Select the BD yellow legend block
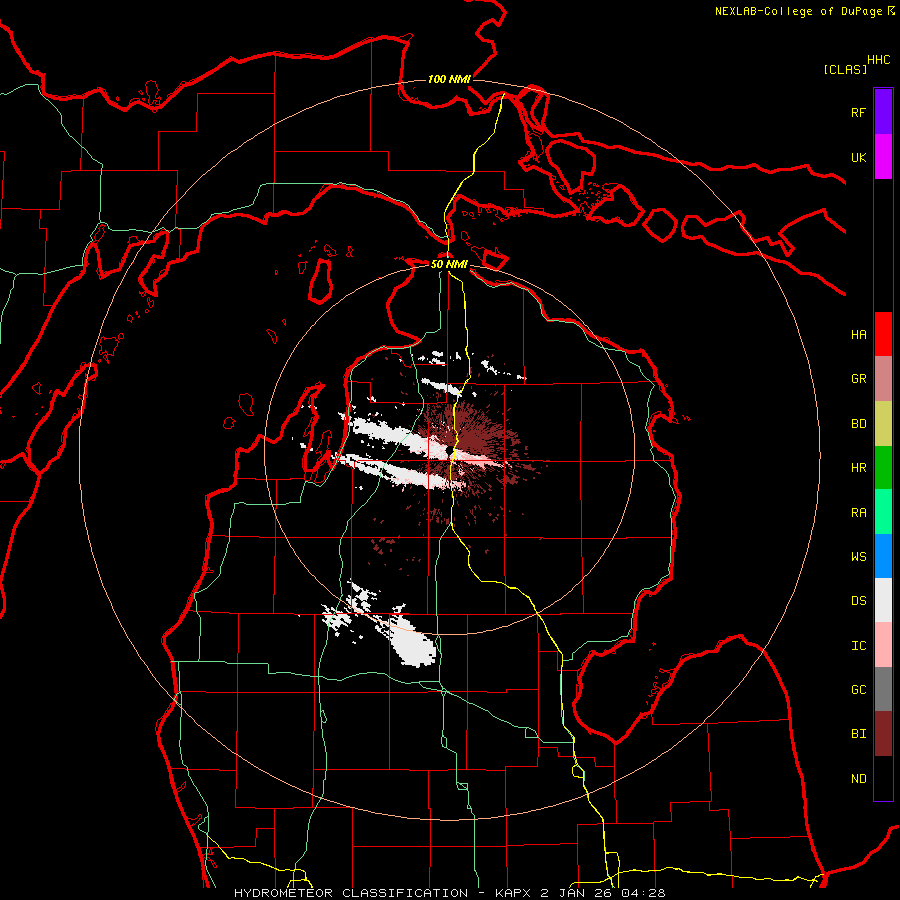The image size is (900, 900). click(x=883, y=424)
